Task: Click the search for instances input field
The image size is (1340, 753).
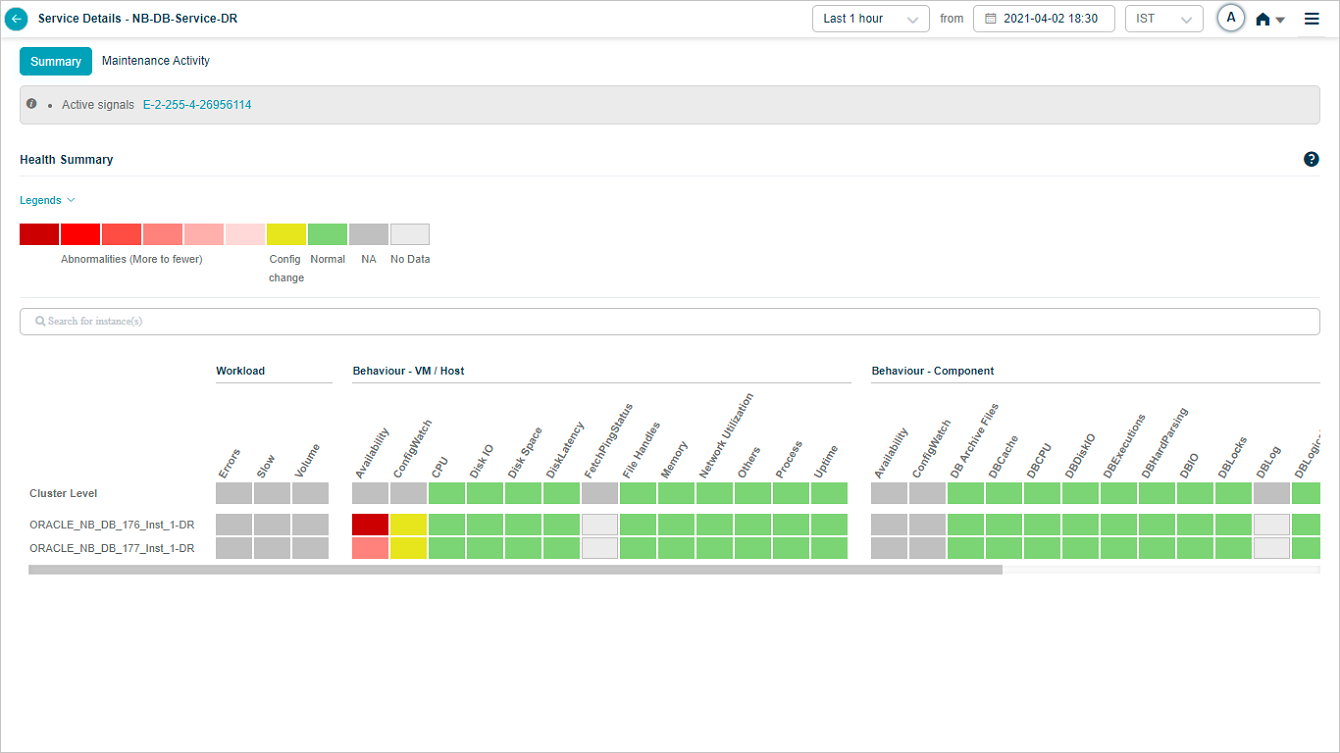Action: coord(670,322)
